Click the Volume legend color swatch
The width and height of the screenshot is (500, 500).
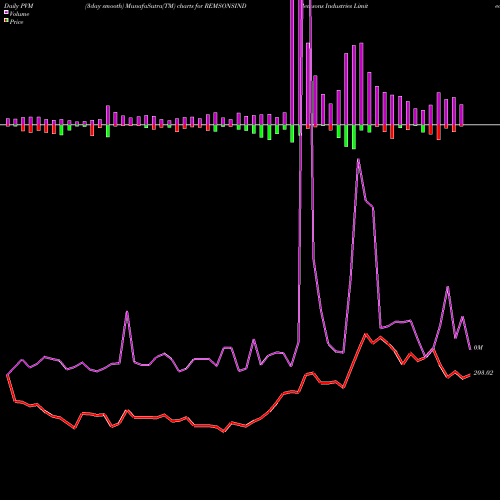point(6,12)
